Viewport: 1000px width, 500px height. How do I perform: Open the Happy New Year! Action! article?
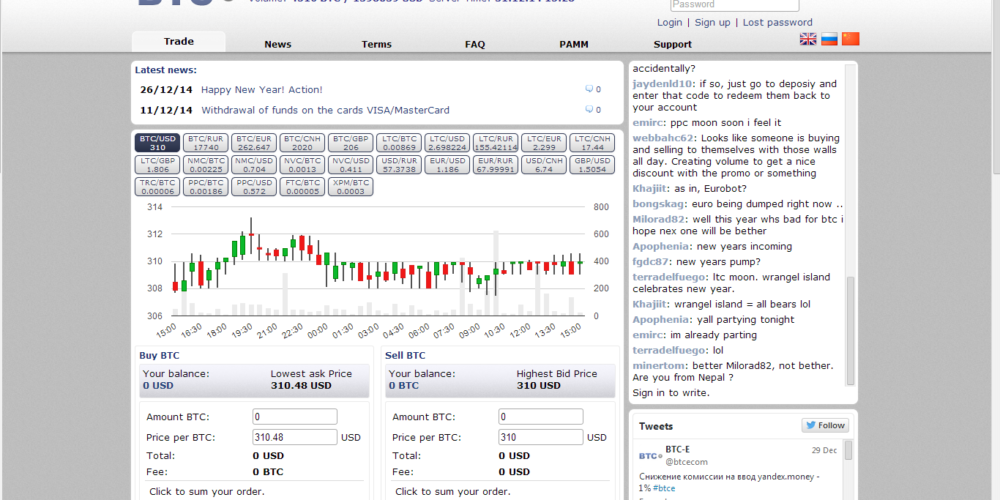pyautogui.click(x=262, y=90)
